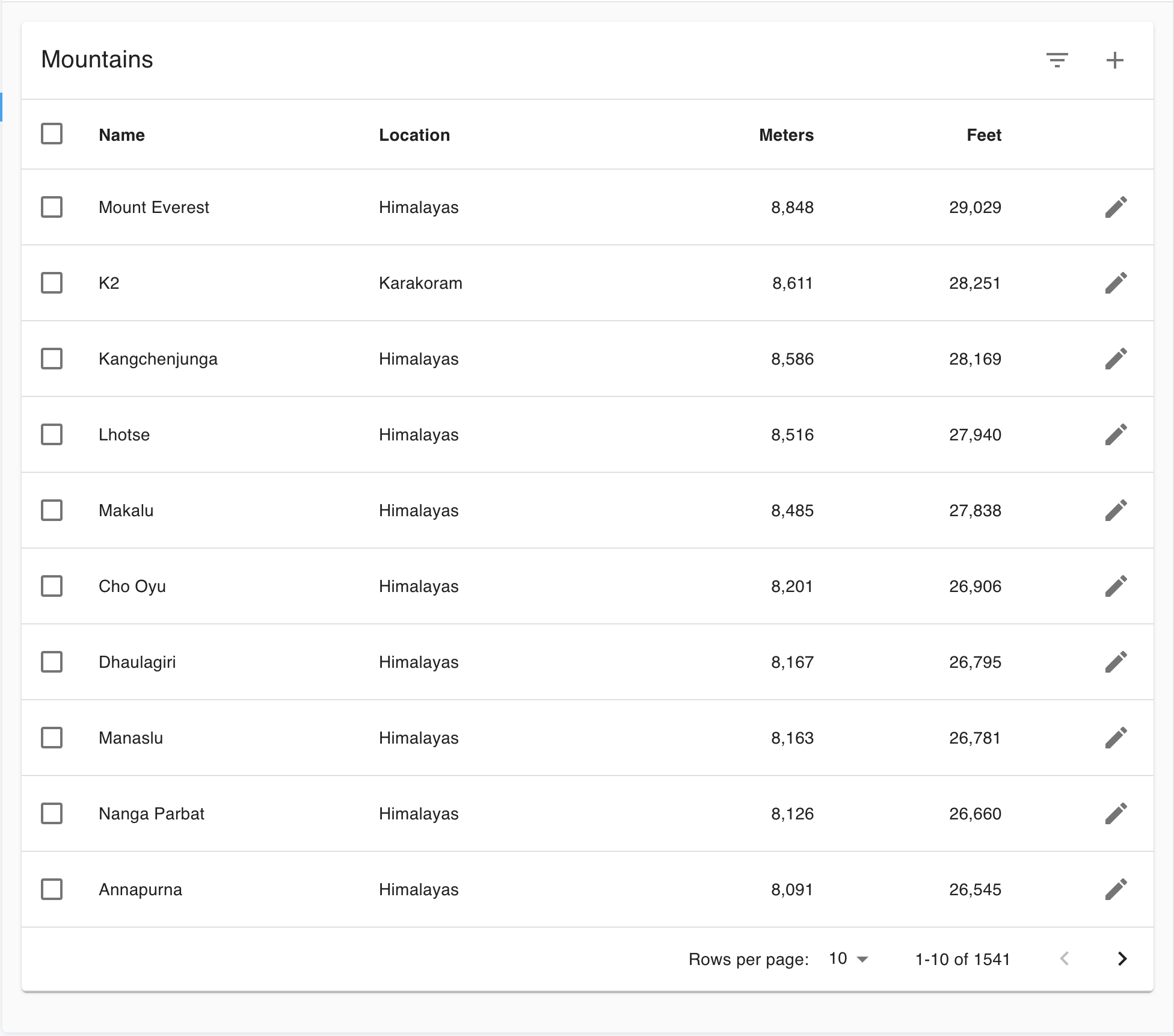Screen dimensions: 1174x1036
Task: Select the Cho Oyu row checkbox
Action: click(x=52, y=586)
